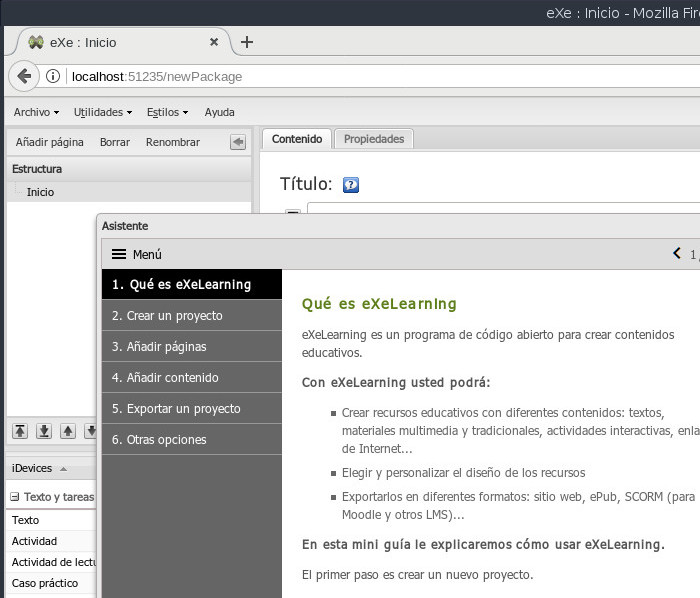Viewport: 700px width, 598px height.
Task: Open '2. Crear un proyecto' assistant section
Action: coord(192,316)
